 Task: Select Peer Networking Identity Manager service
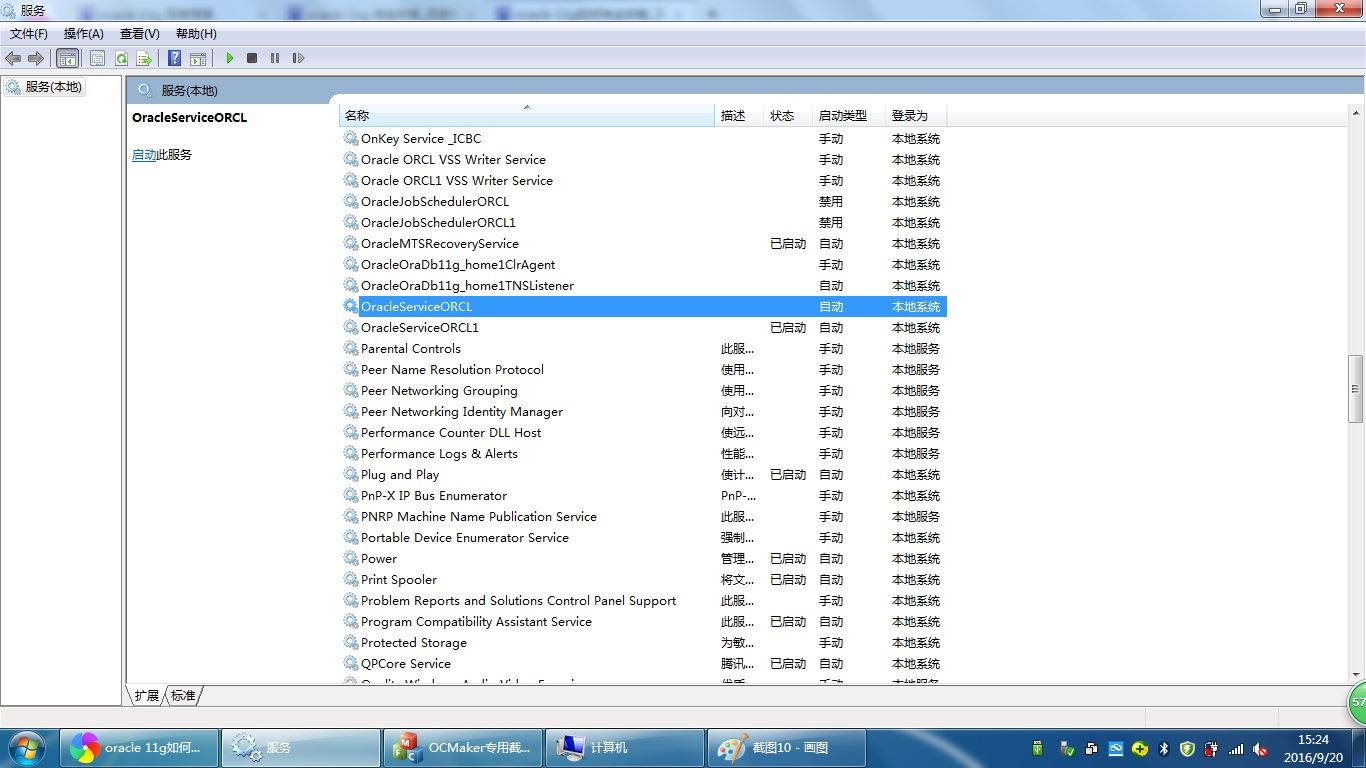tap(643, 412)
